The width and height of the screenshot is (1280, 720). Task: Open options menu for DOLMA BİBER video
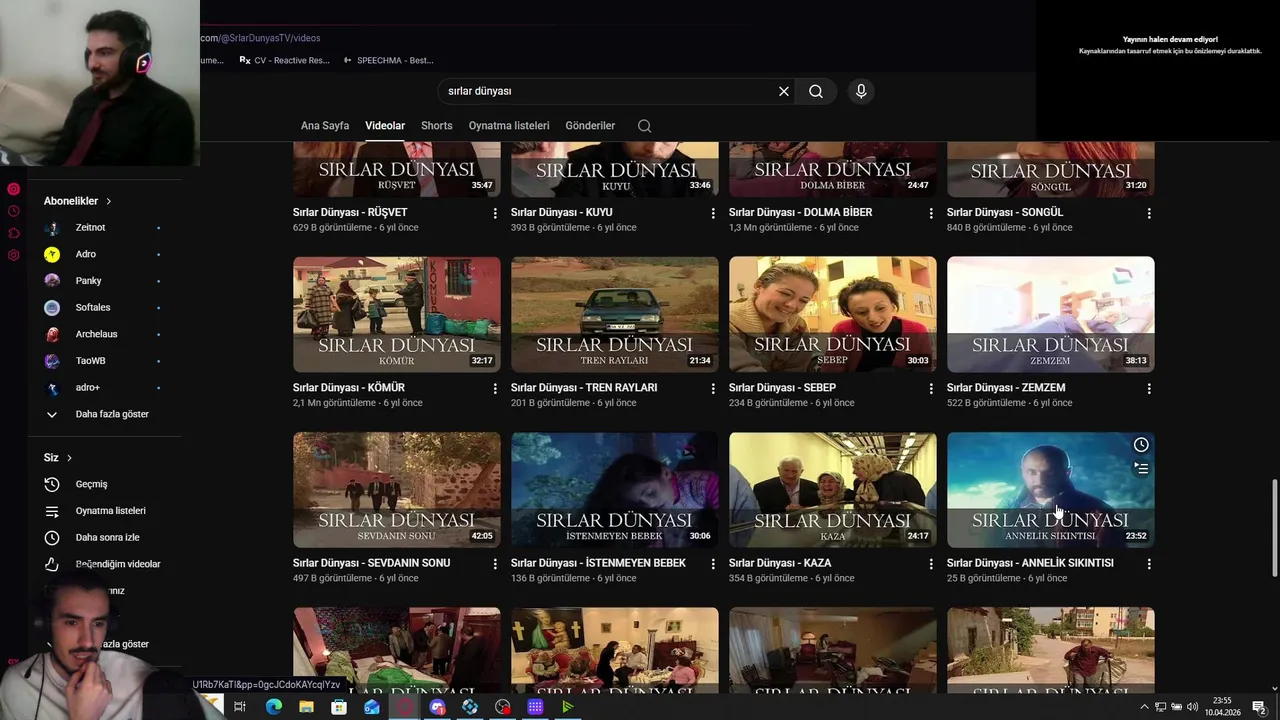931,213
